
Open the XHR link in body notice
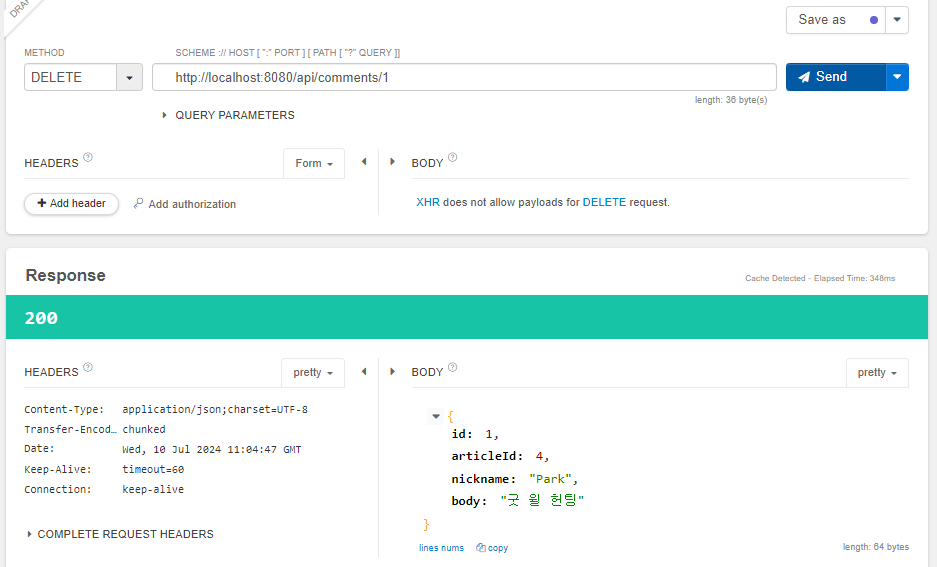click(x=428, y=203)
